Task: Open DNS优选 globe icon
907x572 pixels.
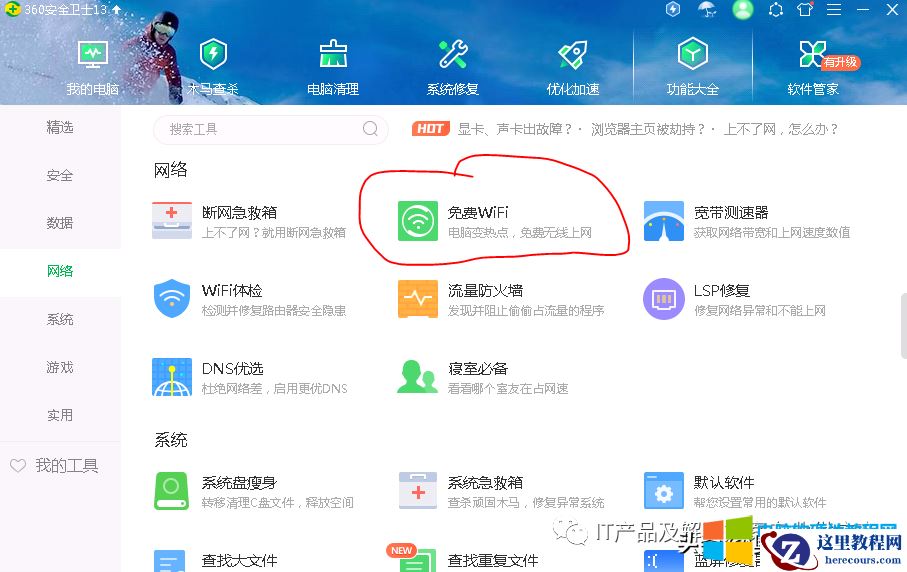Action: (x=172, y=377)
